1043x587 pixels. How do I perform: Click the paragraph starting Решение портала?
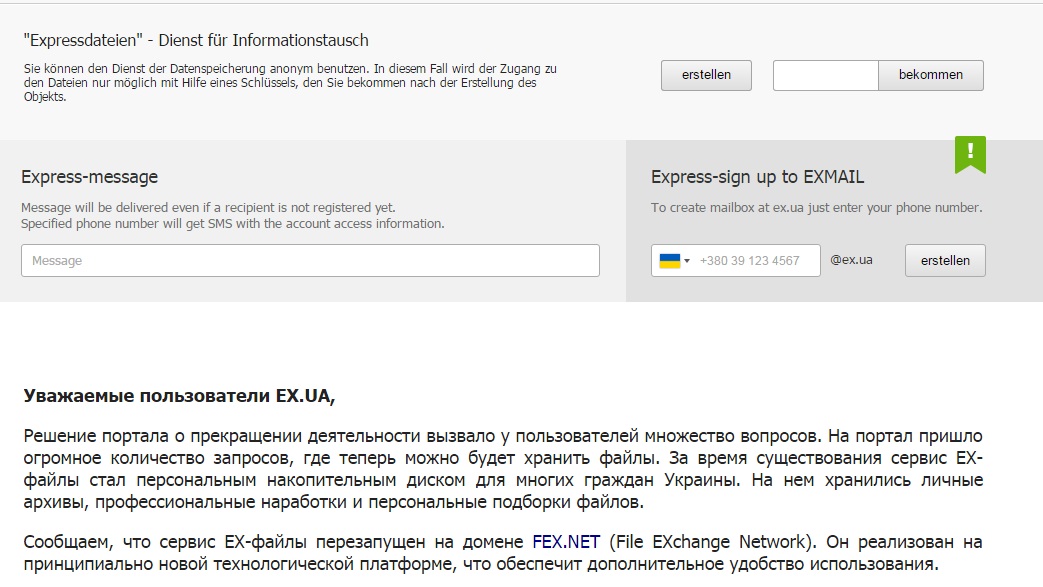click(503, 469)
